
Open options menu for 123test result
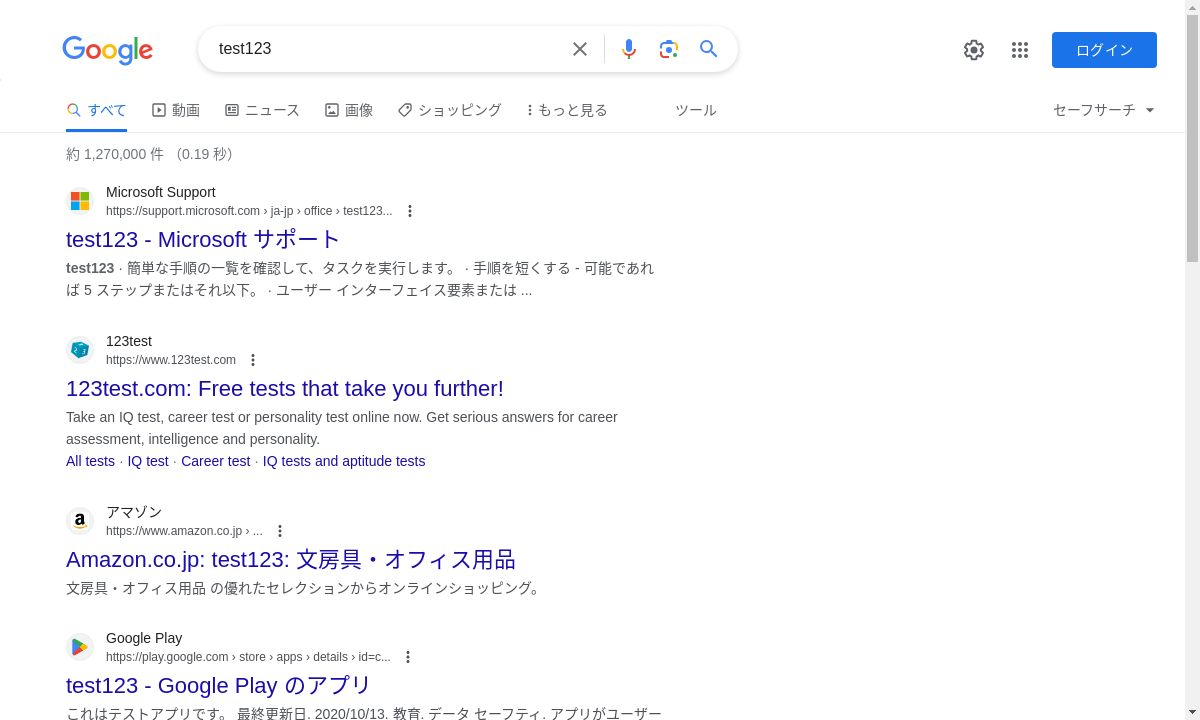tap(253, 360)
